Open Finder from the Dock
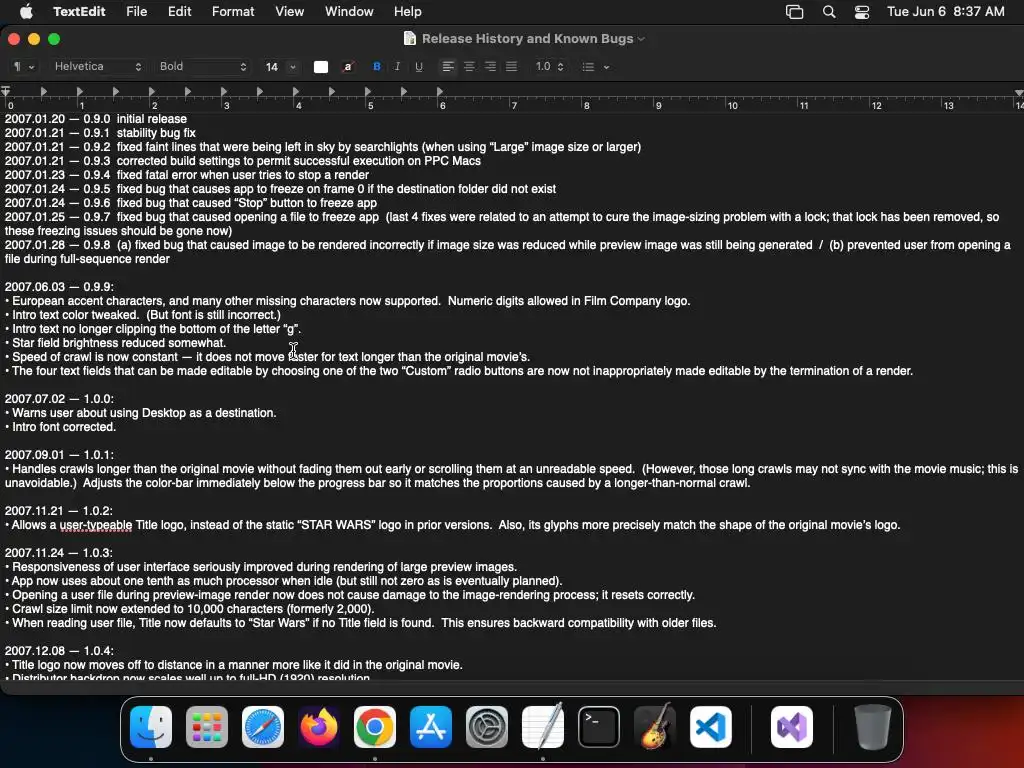 (151, 727)
